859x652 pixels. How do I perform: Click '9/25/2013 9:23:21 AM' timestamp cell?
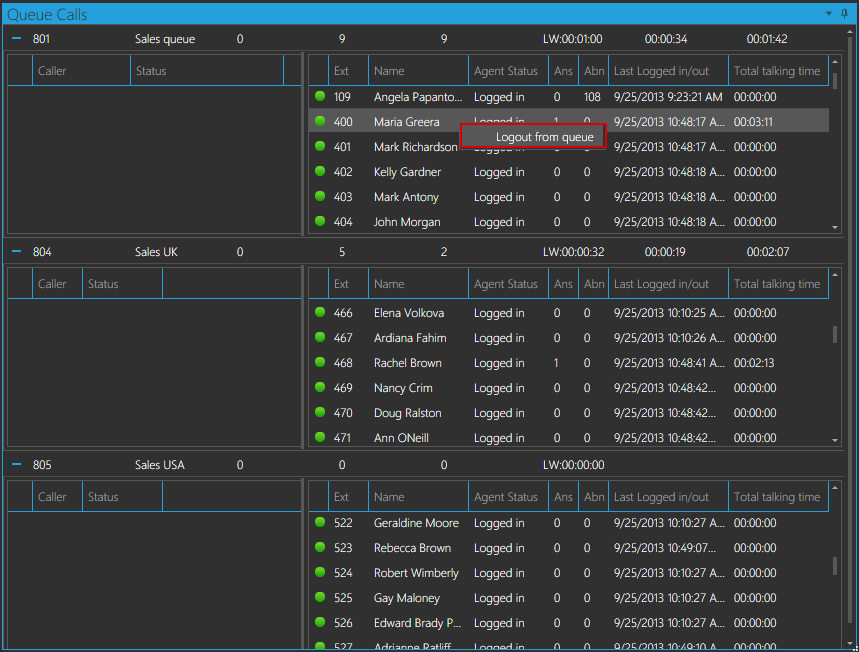point(668,97)
